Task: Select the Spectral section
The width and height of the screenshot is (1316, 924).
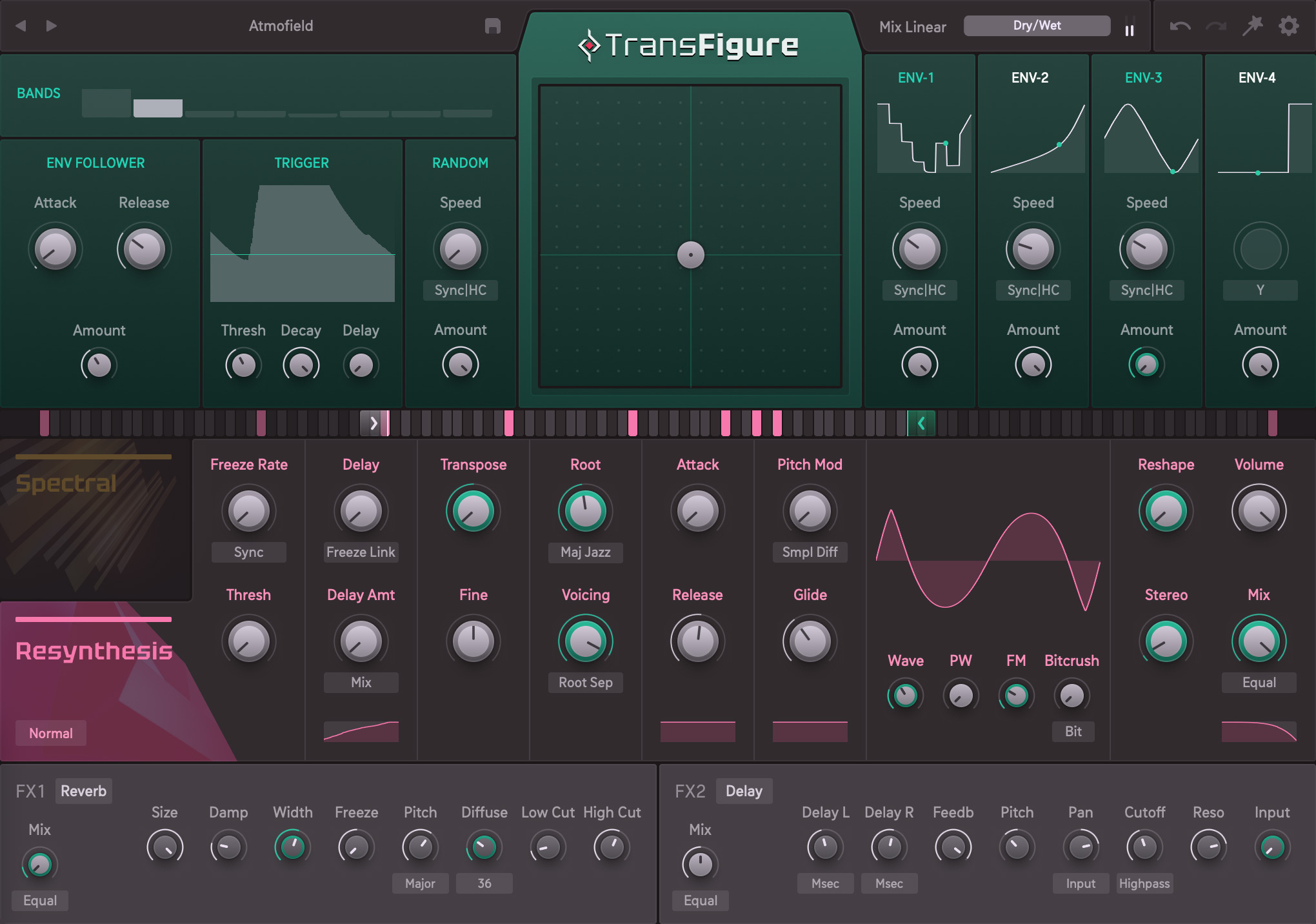Action: click(x=66, y=483)
